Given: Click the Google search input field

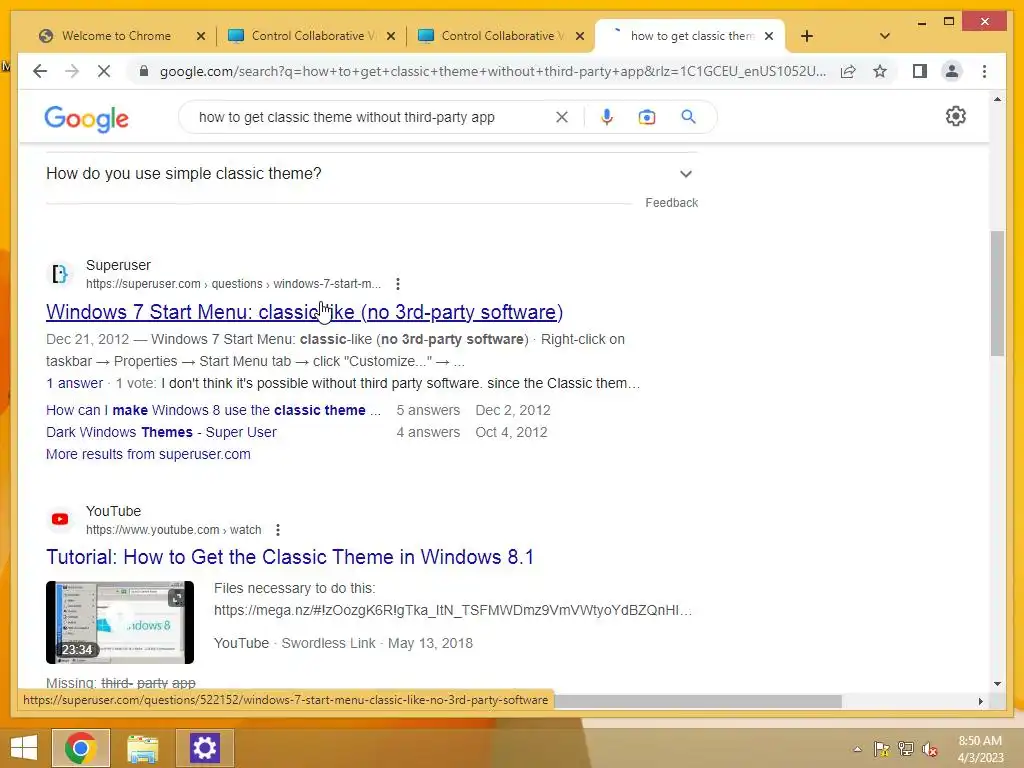Looking at the screenshot, I should pos(372,117).
